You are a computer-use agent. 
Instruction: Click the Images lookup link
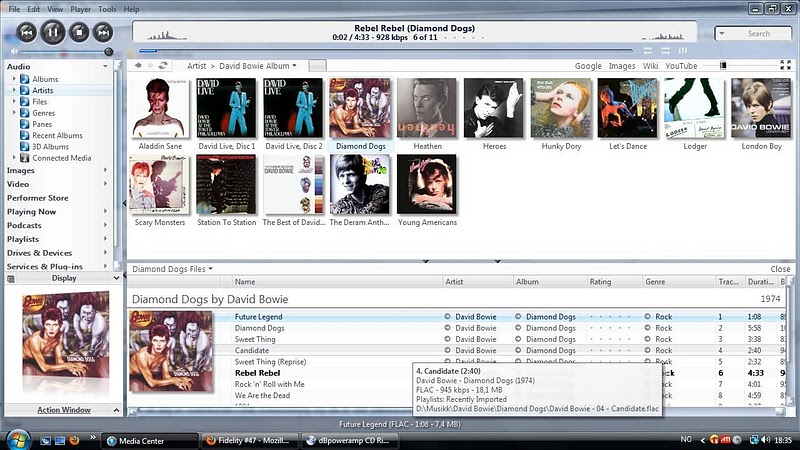[622, 66]
